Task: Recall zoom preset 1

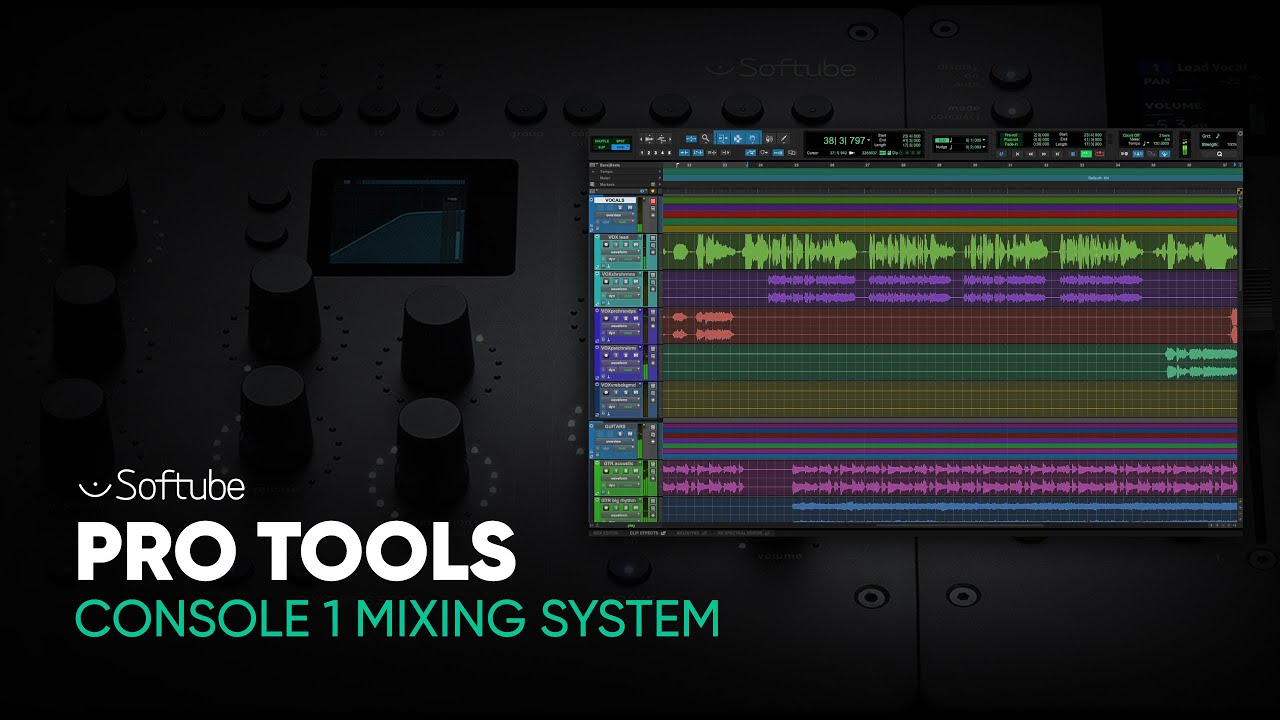Action: pos(642,153)
